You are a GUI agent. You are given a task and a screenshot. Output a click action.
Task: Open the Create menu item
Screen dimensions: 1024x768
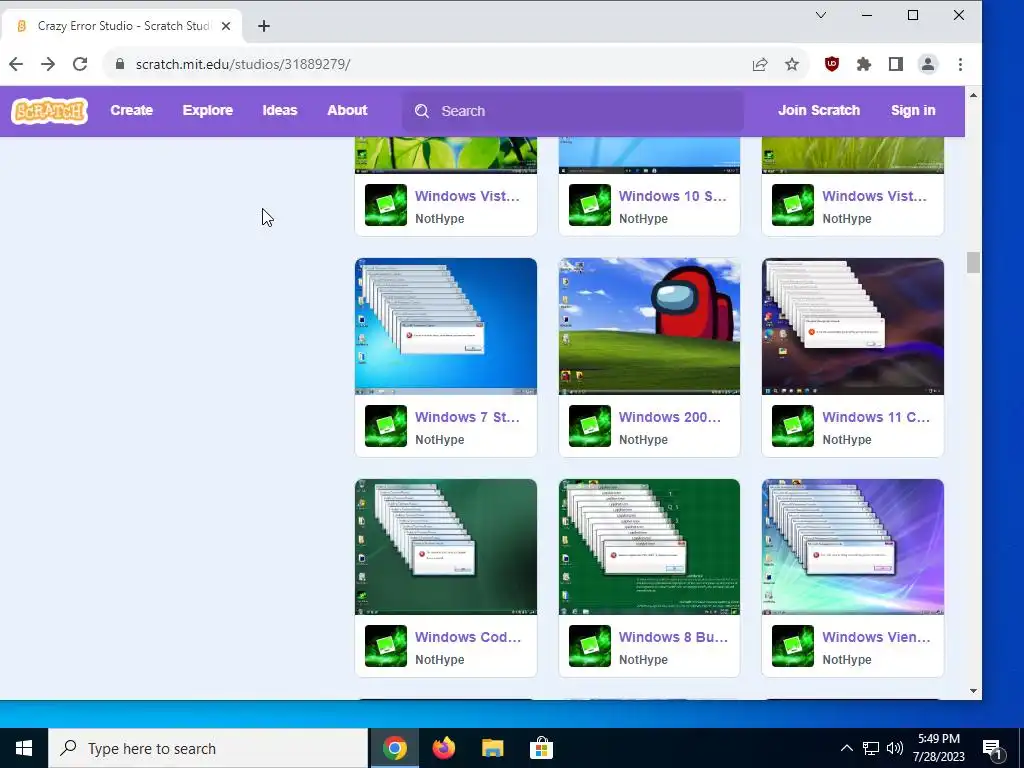point(131,110)
